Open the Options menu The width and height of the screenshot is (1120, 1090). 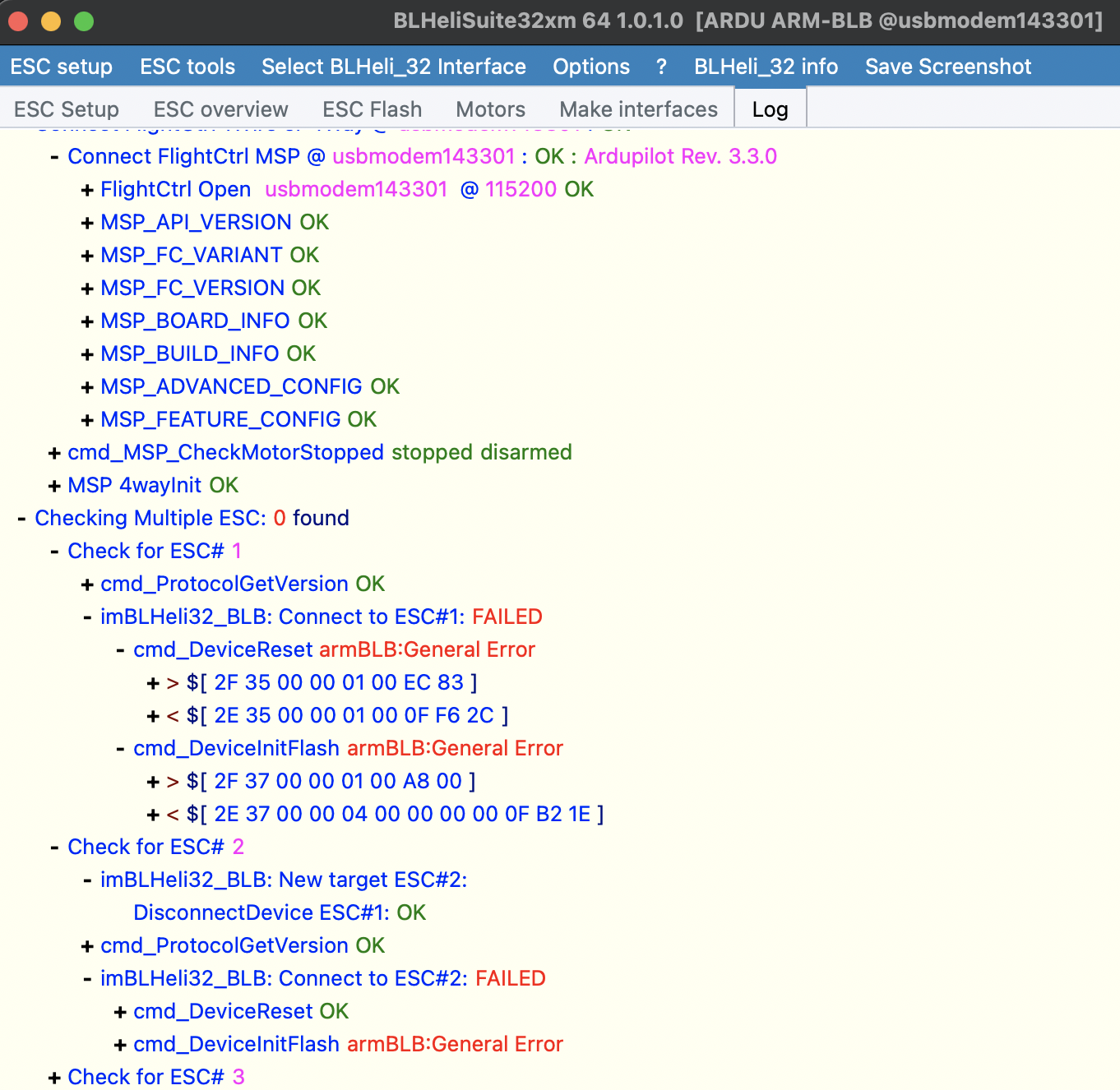click(x=590, y=67)
